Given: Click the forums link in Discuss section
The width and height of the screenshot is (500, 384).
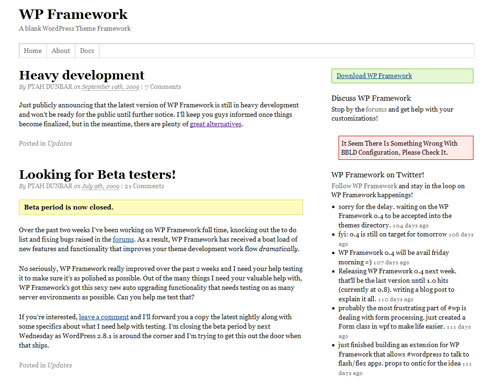Looking at the screenshot, I should click(x=376, y=109).
